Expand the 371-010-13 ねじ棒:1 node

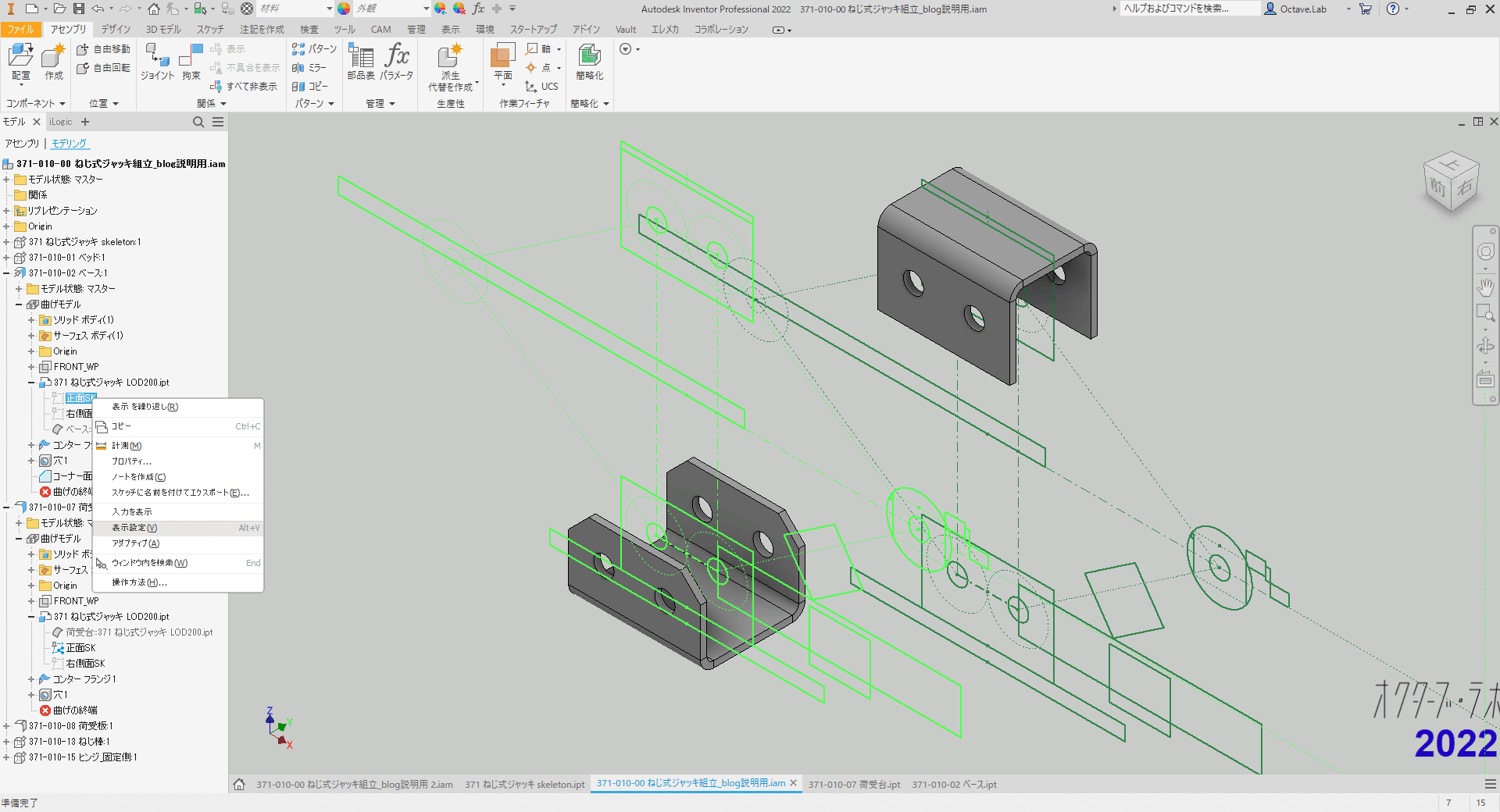[6, 742]
